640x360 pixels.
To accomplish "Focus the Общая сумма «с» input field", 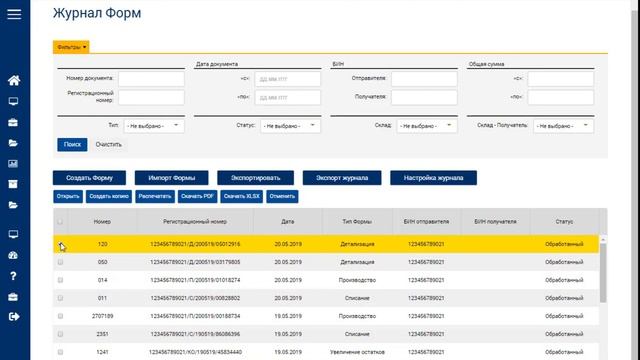I will [561, 79].
